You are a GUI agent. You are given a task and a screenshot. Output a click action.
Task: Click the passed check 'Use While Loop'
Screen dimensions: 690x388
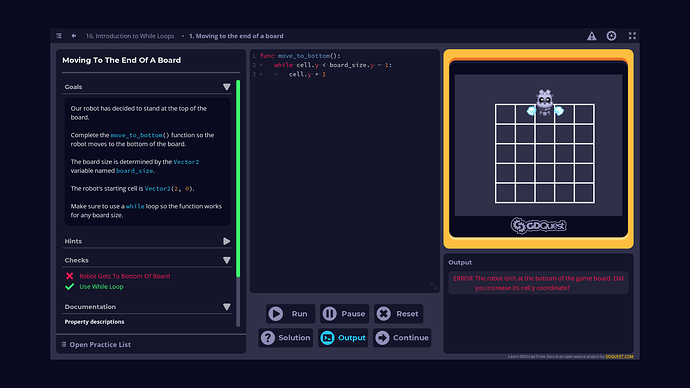pyautogui.click(x=101, y=287)
